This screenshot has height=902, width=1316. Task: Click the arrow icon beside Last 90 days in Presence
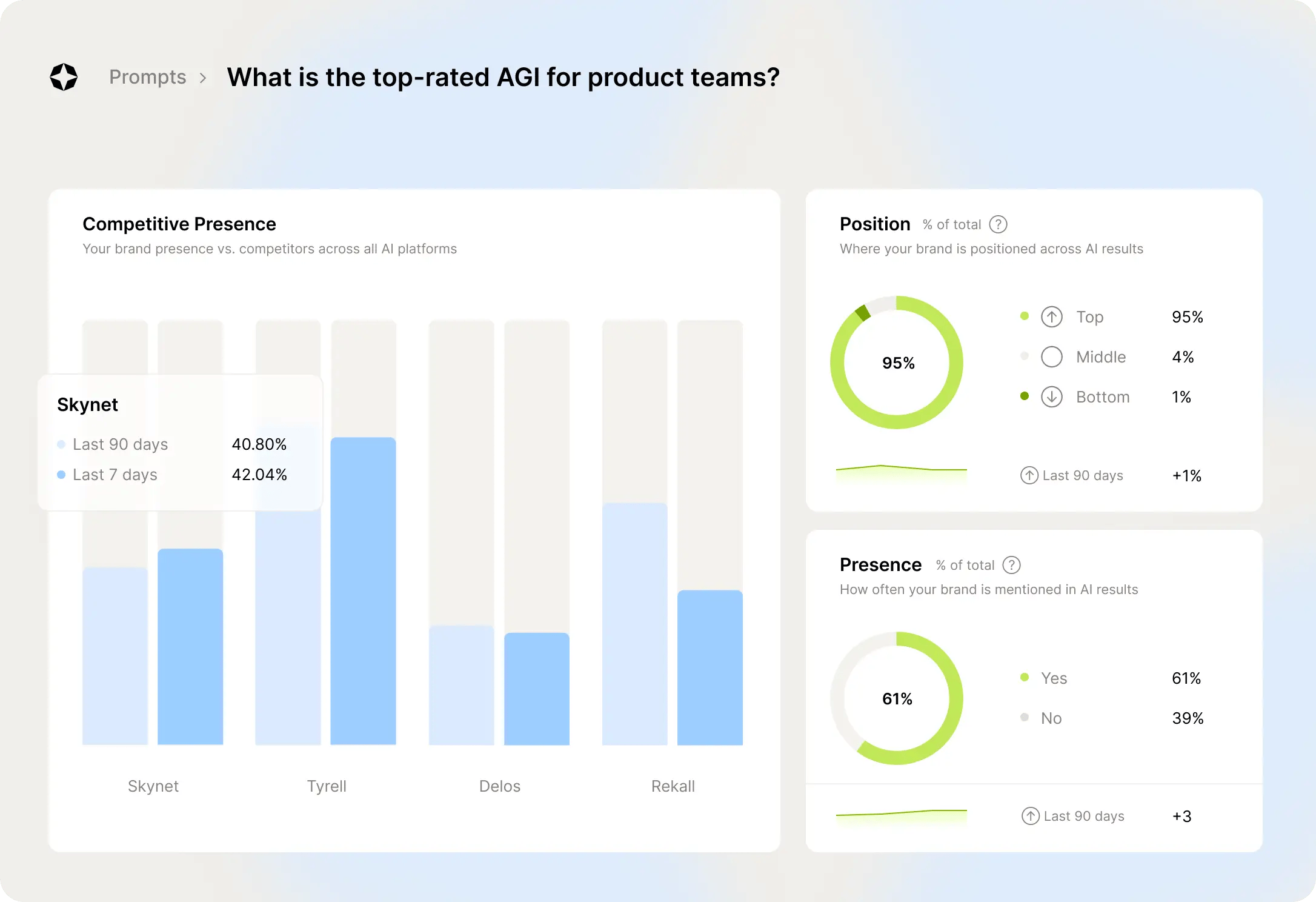[1030, 816]
